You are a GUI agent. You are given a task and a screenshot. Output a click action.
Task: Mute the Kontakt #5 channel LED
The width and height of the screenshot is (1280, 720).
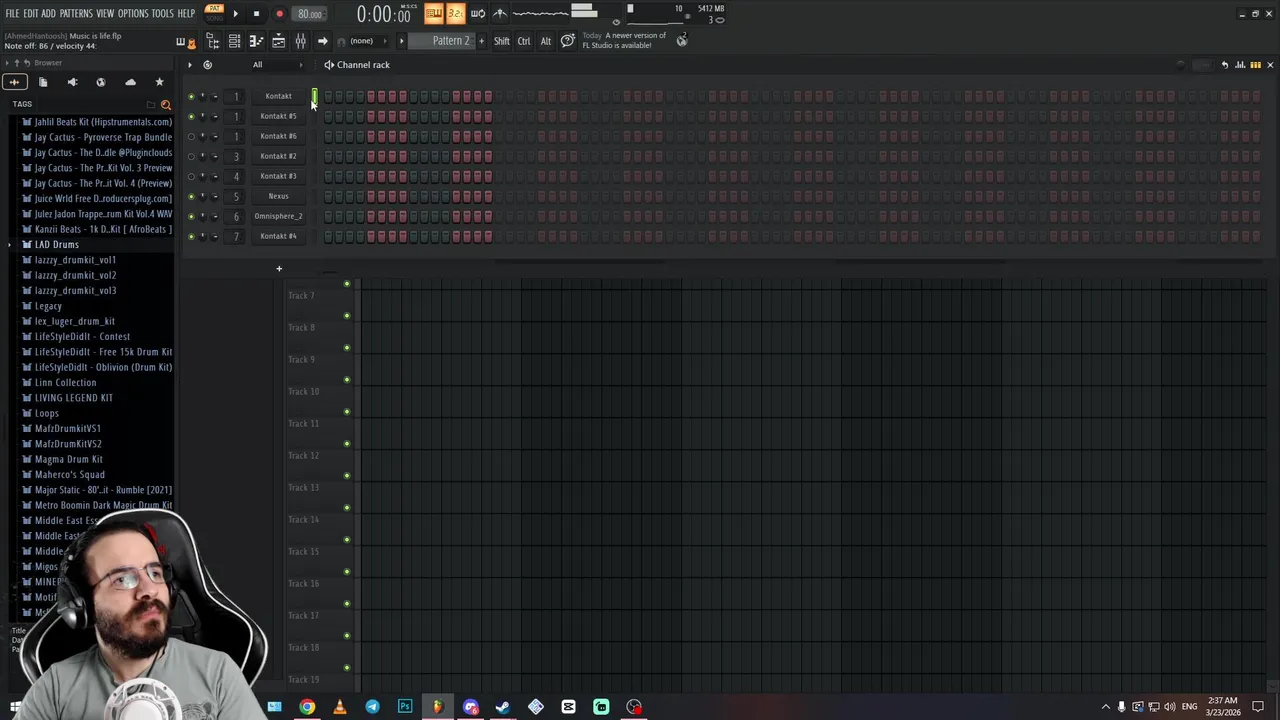[x=191, y=117]
